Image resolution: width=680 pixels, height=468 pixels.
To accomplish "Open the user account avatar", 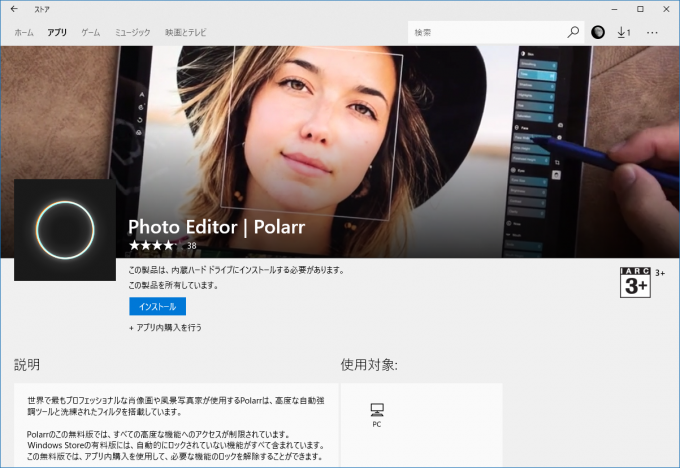I will [x=598, y=33].
